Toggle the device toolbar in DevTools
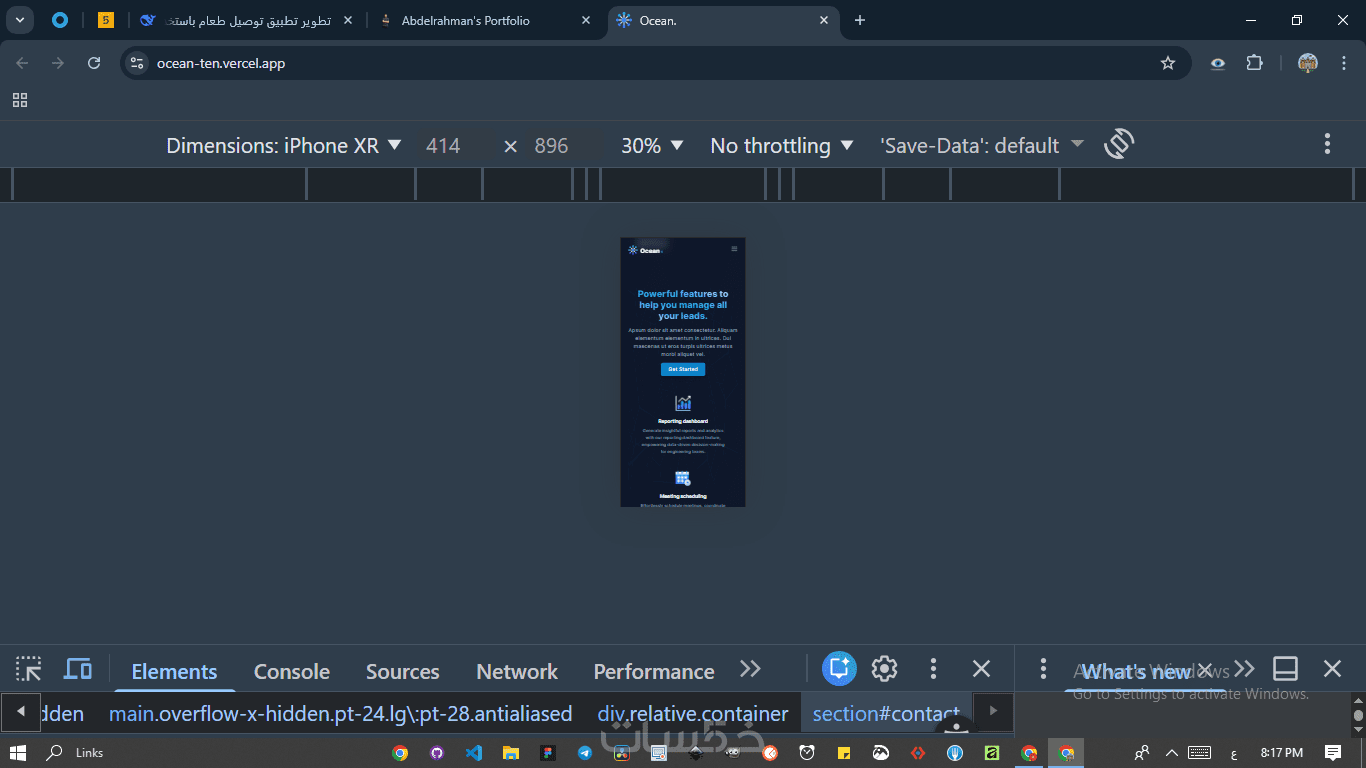 click(78, 669)
